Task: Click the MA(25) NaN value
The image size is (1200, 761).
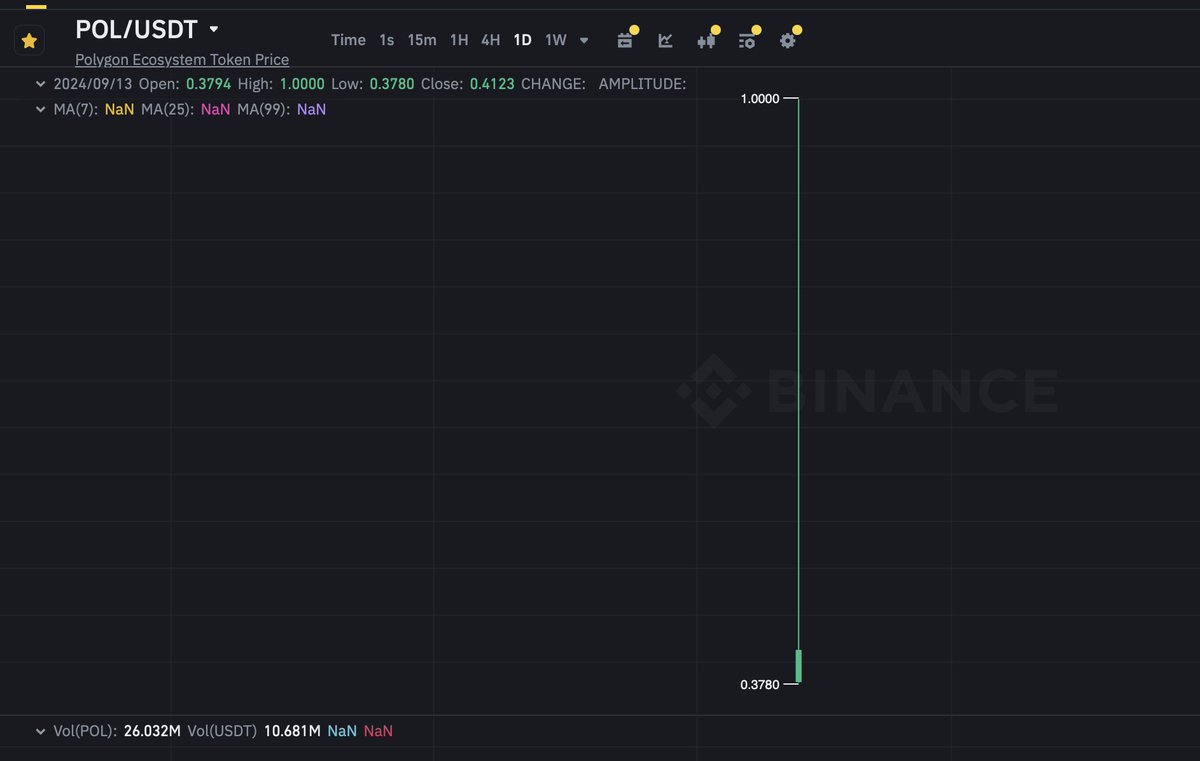Action: point(215,109)
